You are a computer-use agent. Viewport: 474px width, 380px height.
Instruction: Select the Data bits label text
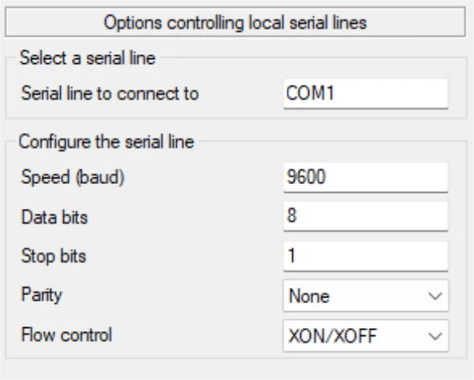55,217
